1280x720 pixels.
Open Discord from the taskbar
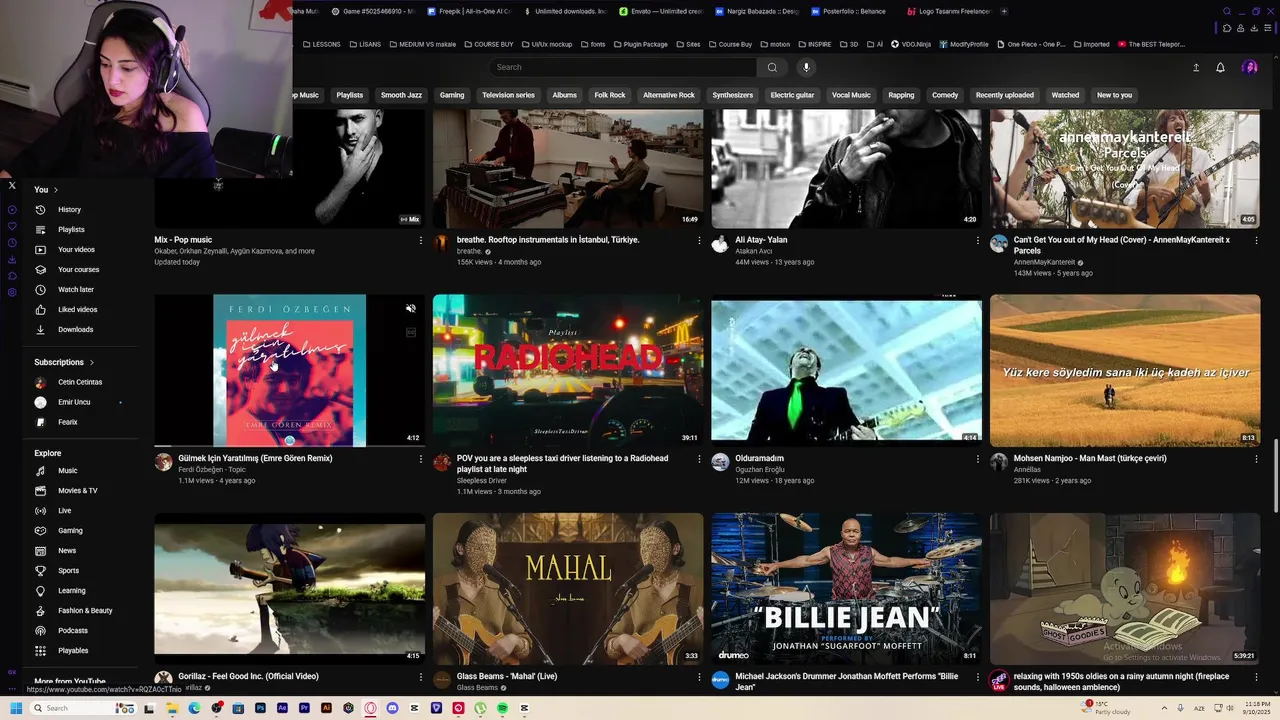(392, 708)
